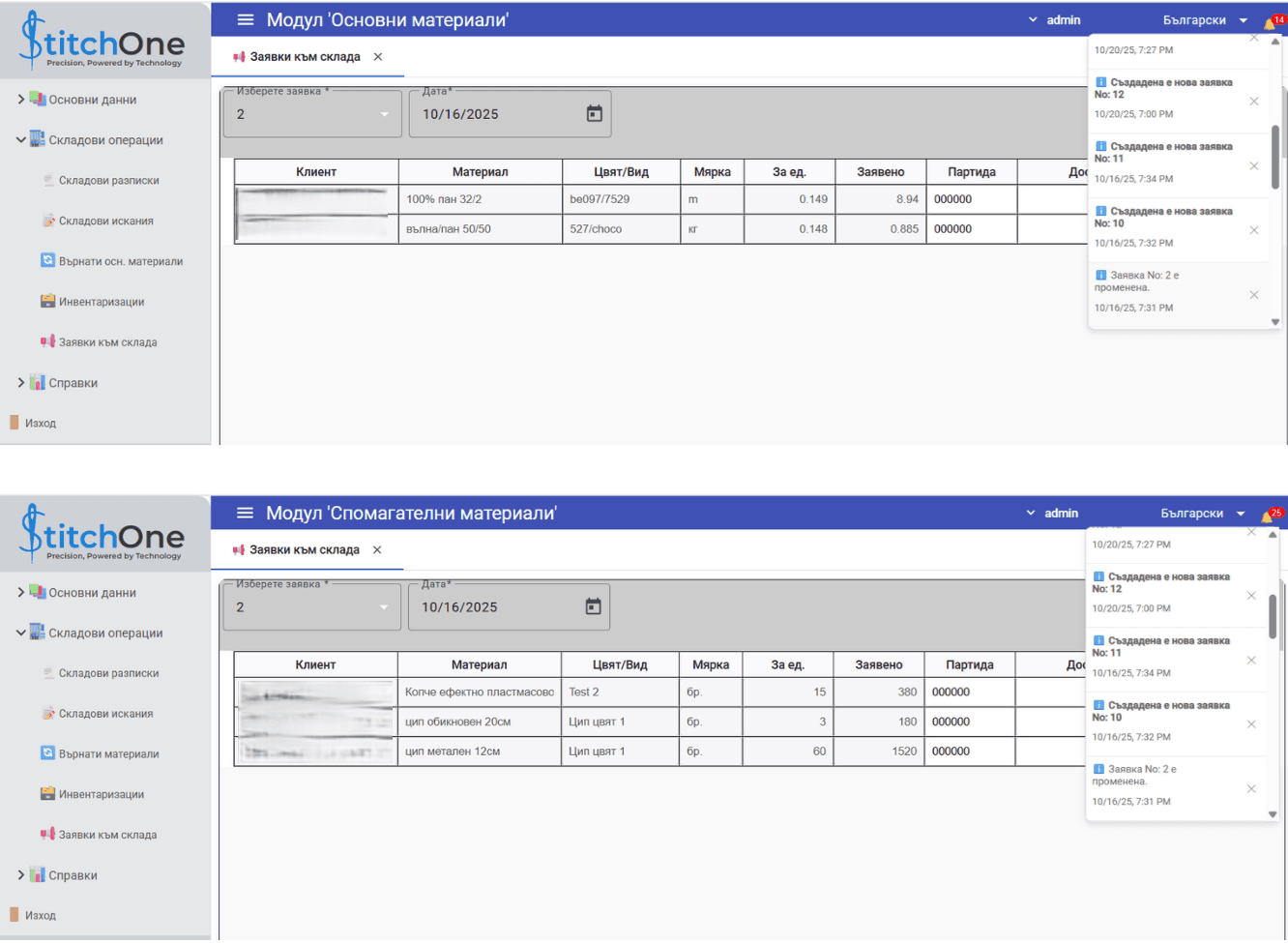Screen dimensions: 1288x943
Task: Open 'Върнати материали' sidebar item
Action: coord(108,753)
